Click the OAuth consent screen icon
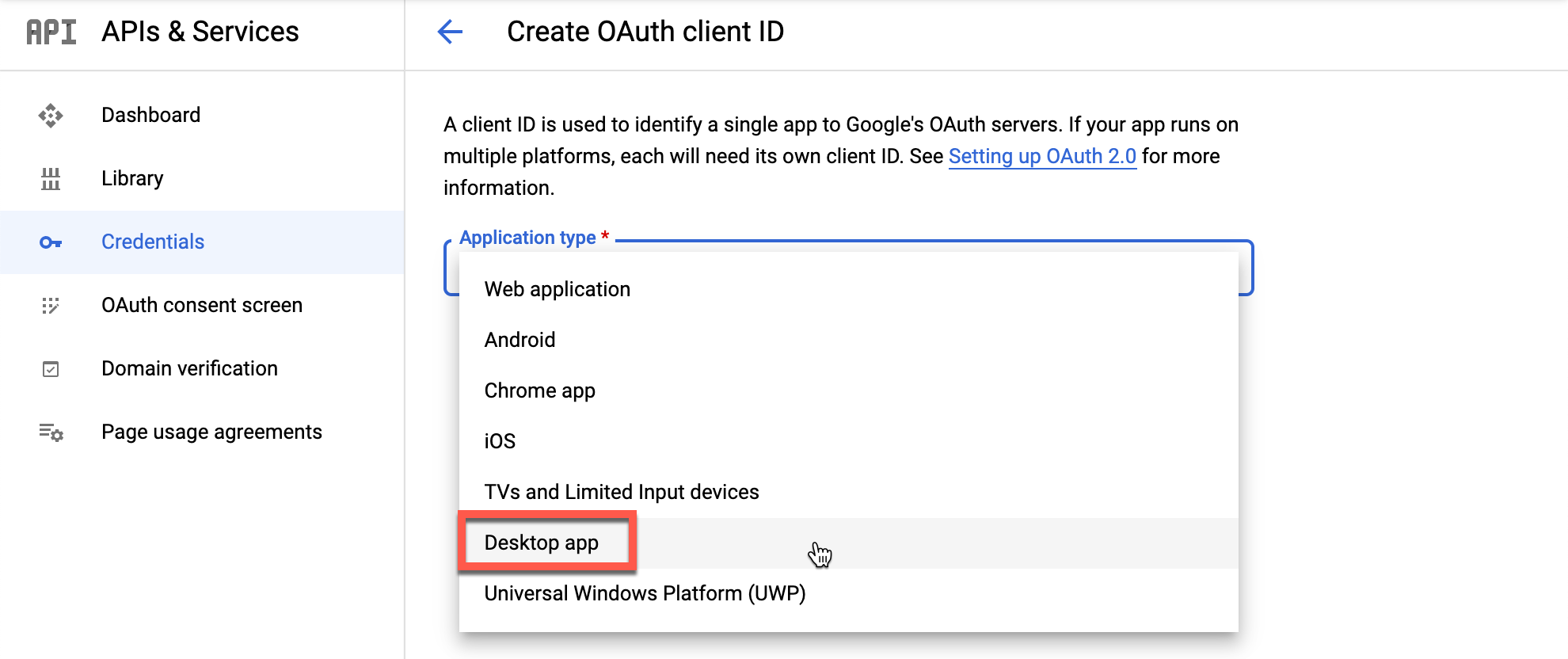This screenshot has height=659, width=1568. click(51, 306)
